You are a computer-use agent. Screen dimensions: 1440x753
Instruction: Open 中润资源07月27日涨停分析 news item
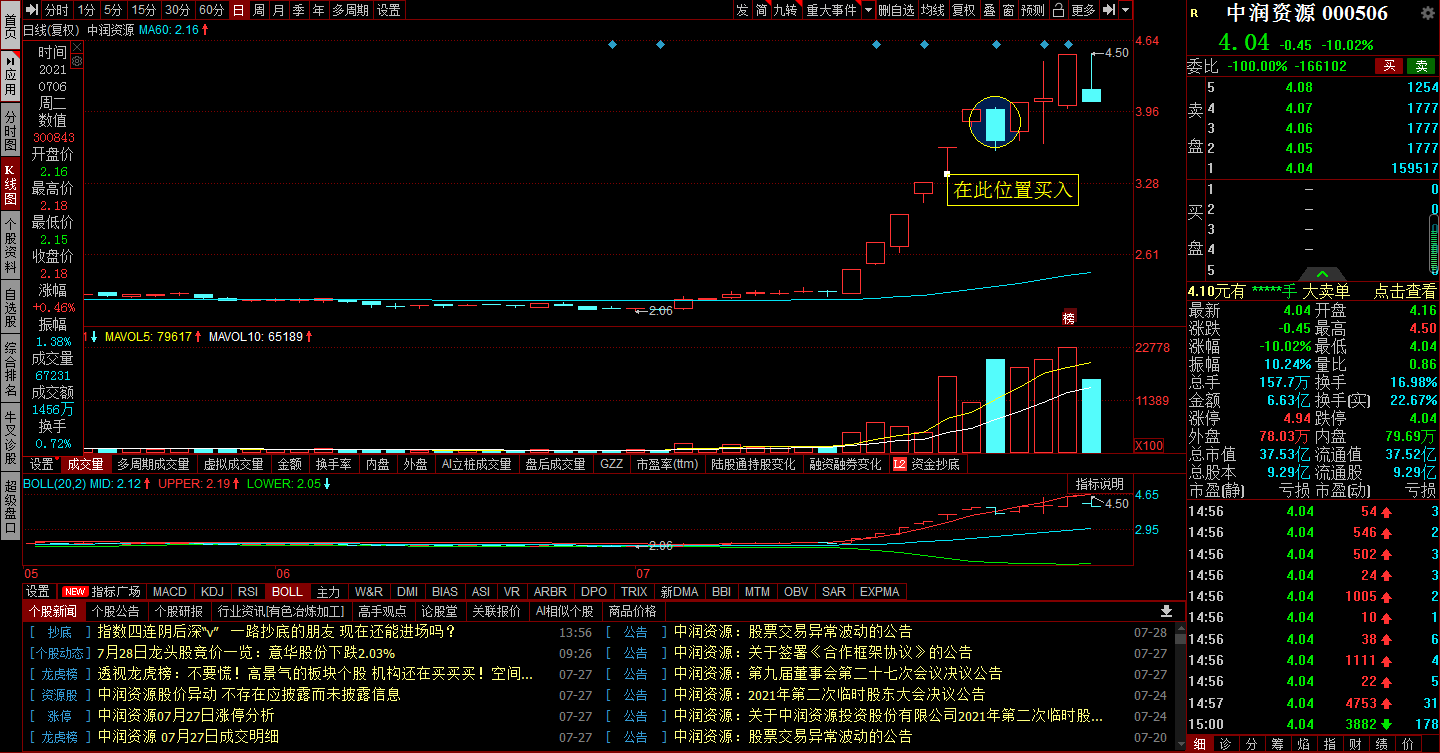(186, 715)
